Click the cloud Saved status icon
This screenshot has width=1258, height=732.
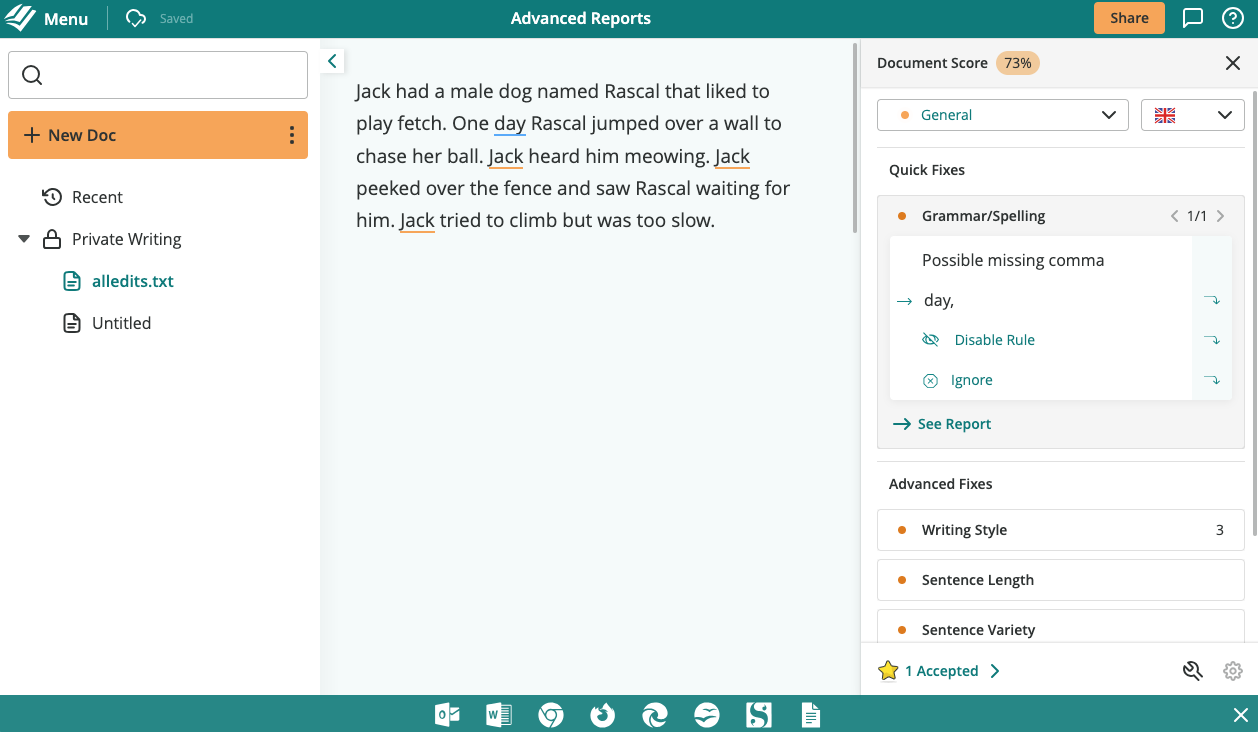click(x=136, y=18)
